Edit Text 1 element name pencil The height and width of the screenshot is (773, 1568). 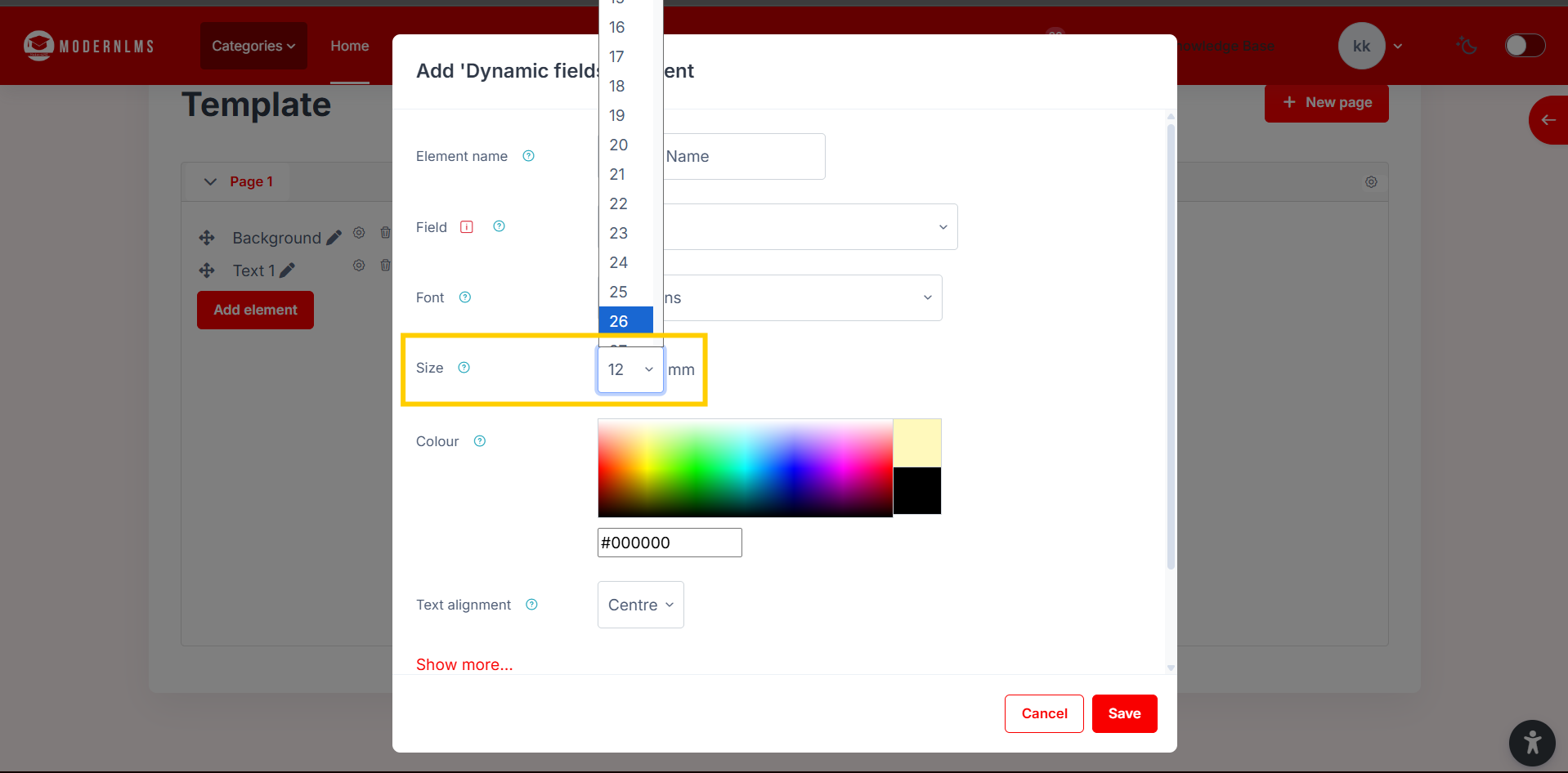pyautogui.click(x=287, y=270)
